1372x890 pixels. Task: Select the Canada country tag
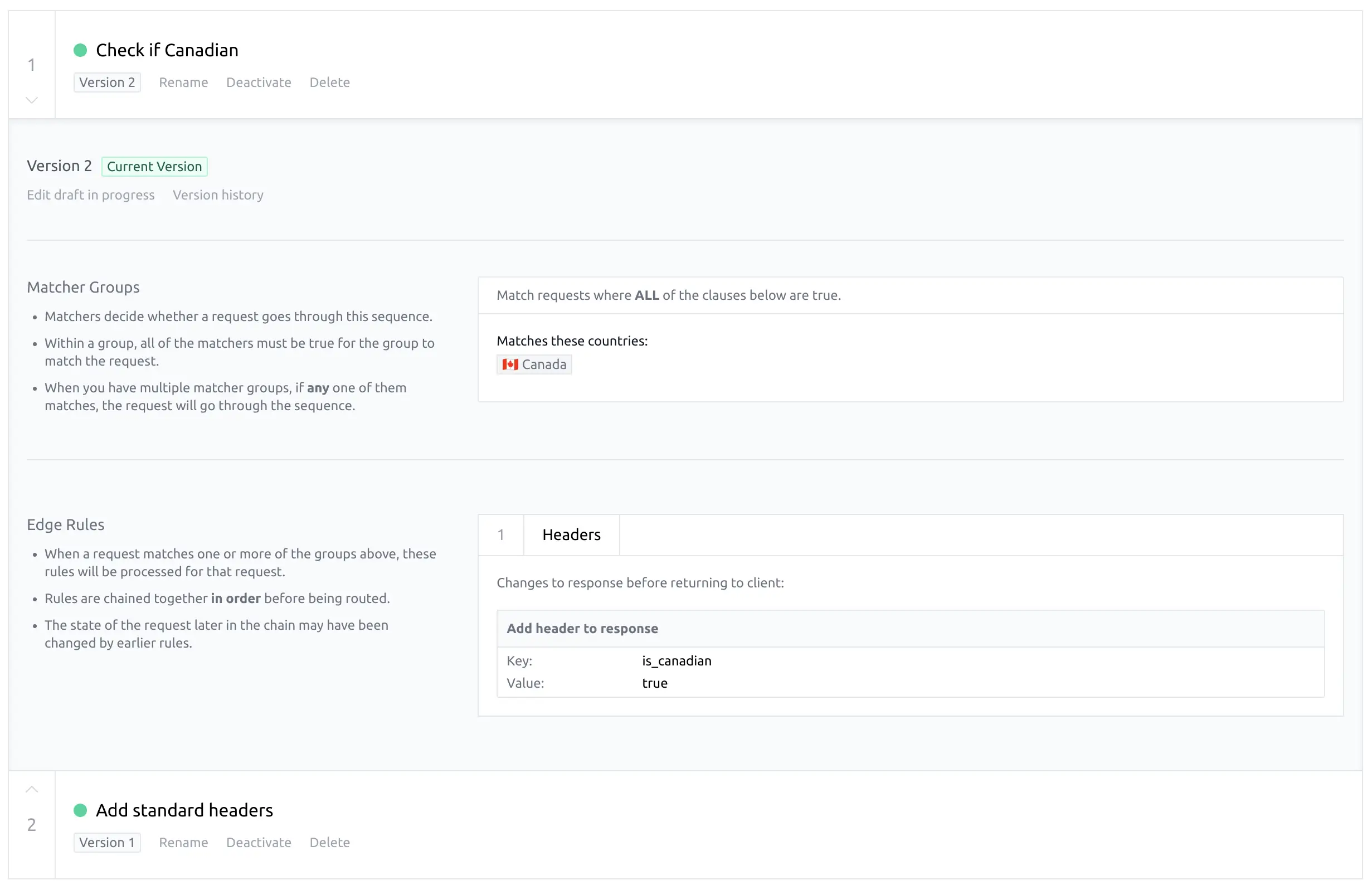click(x=534, y=364)
